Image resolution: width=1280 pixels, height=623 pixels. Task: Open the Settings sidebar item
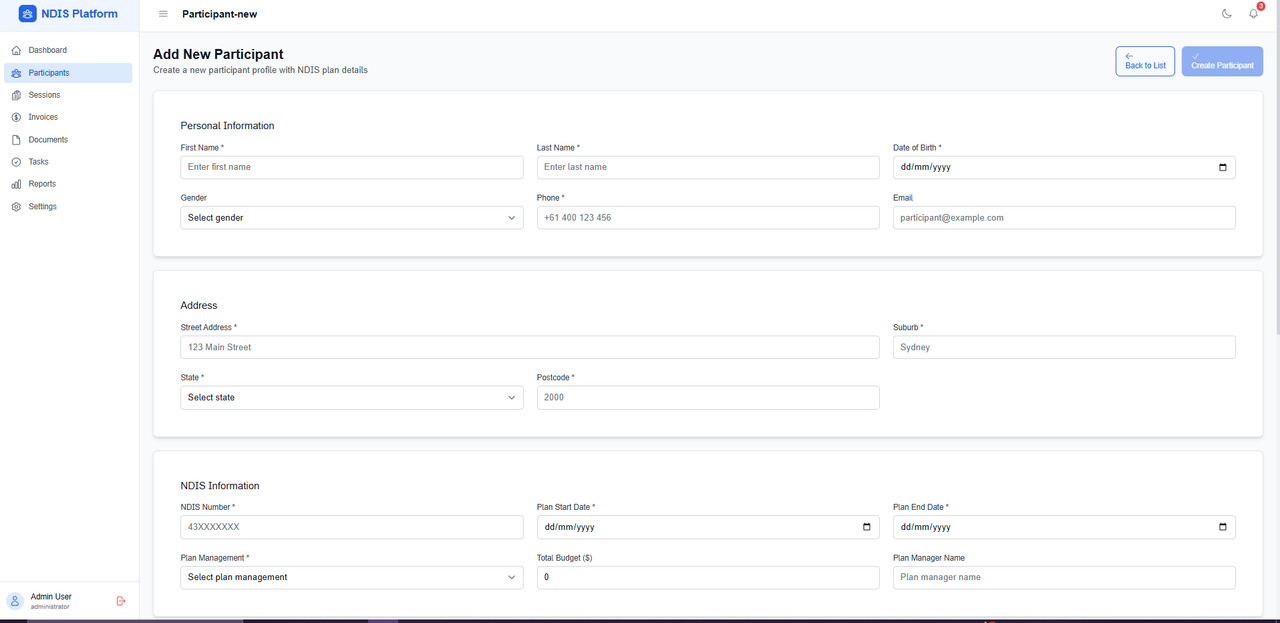point(68,207)
